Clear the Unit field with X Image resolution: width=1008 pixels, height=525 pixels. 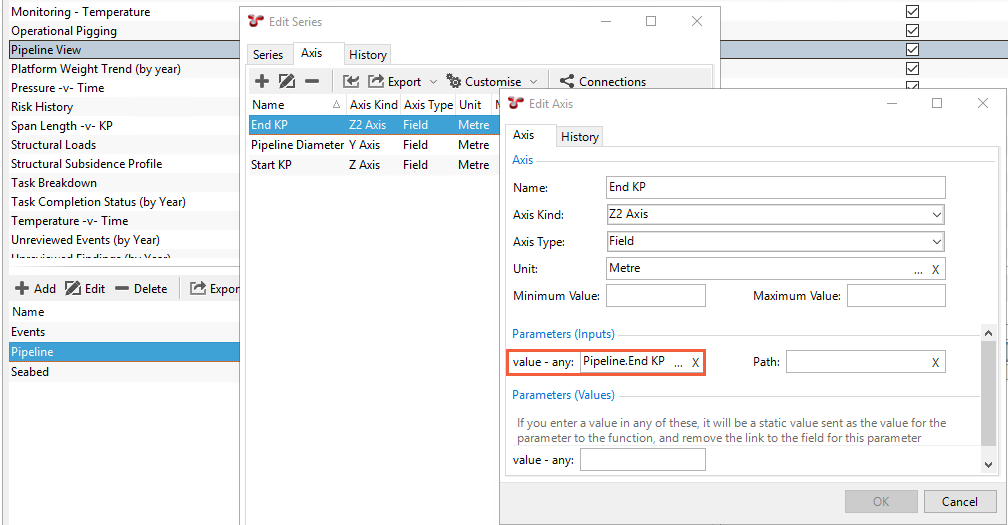[x=935, y=270]
